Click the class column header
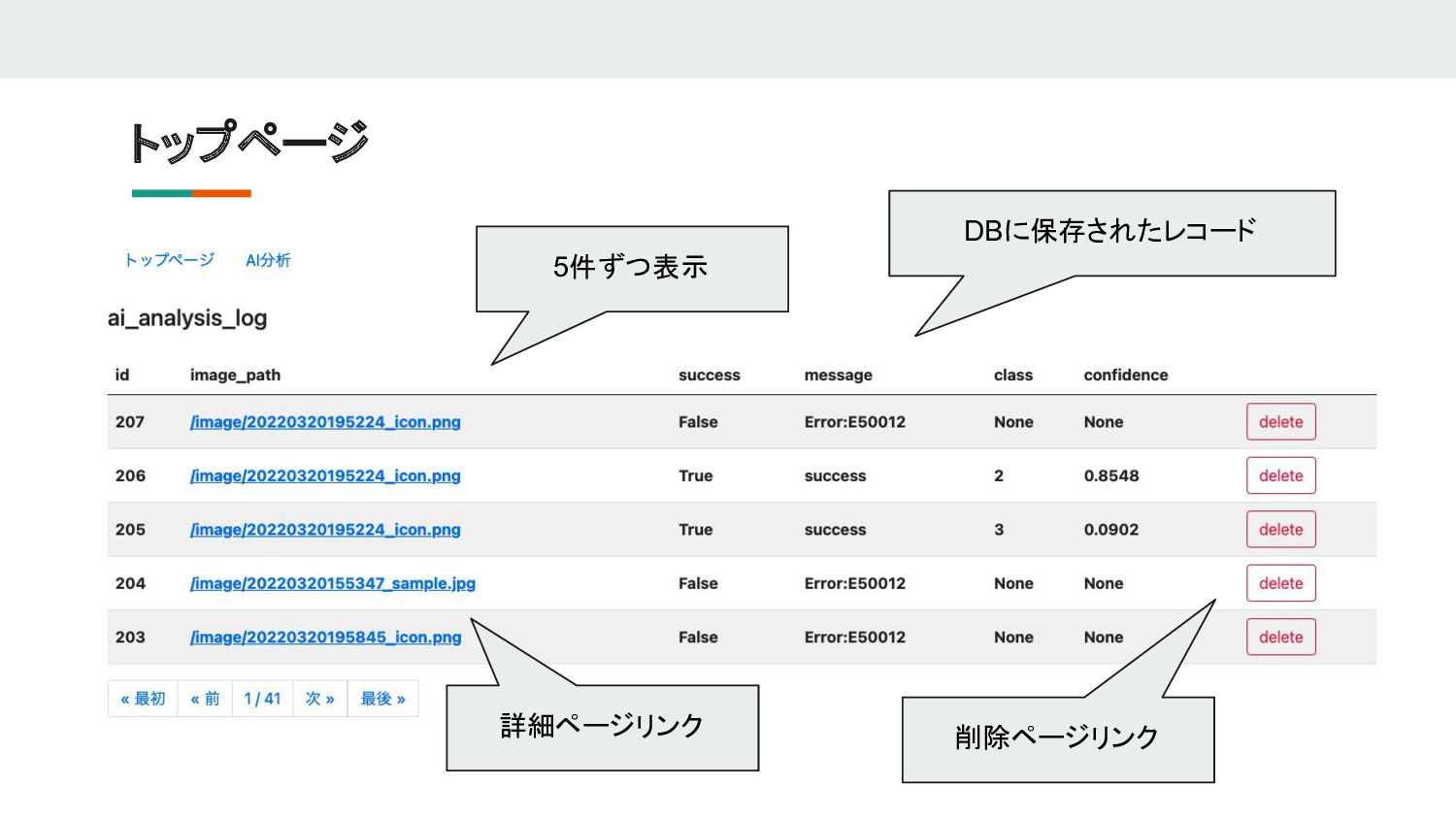1456x819 pixels. coord(1013,376)
